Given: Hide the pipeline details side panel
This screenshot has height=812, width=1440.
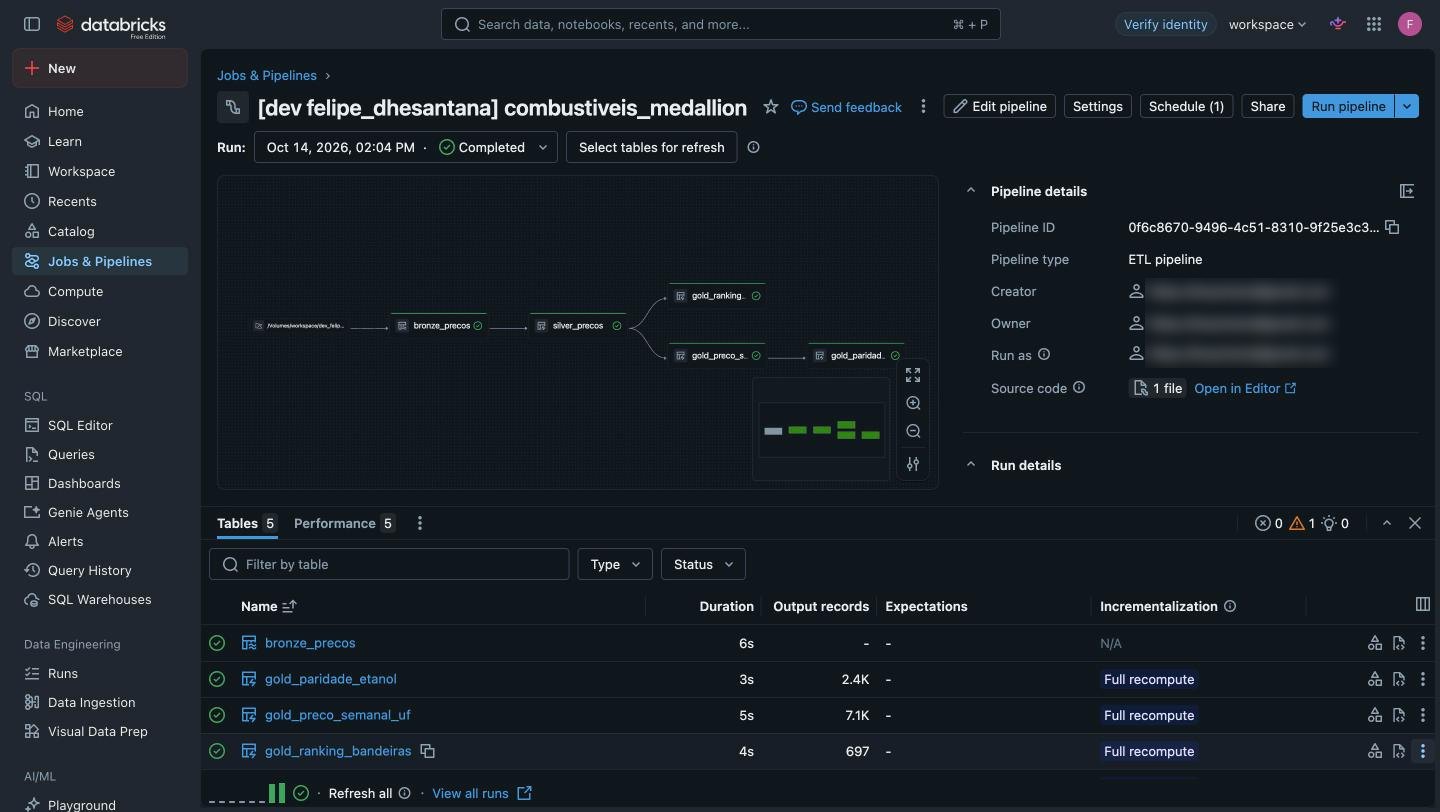Looking at the screenshot, I should [x=1407, y=191].
